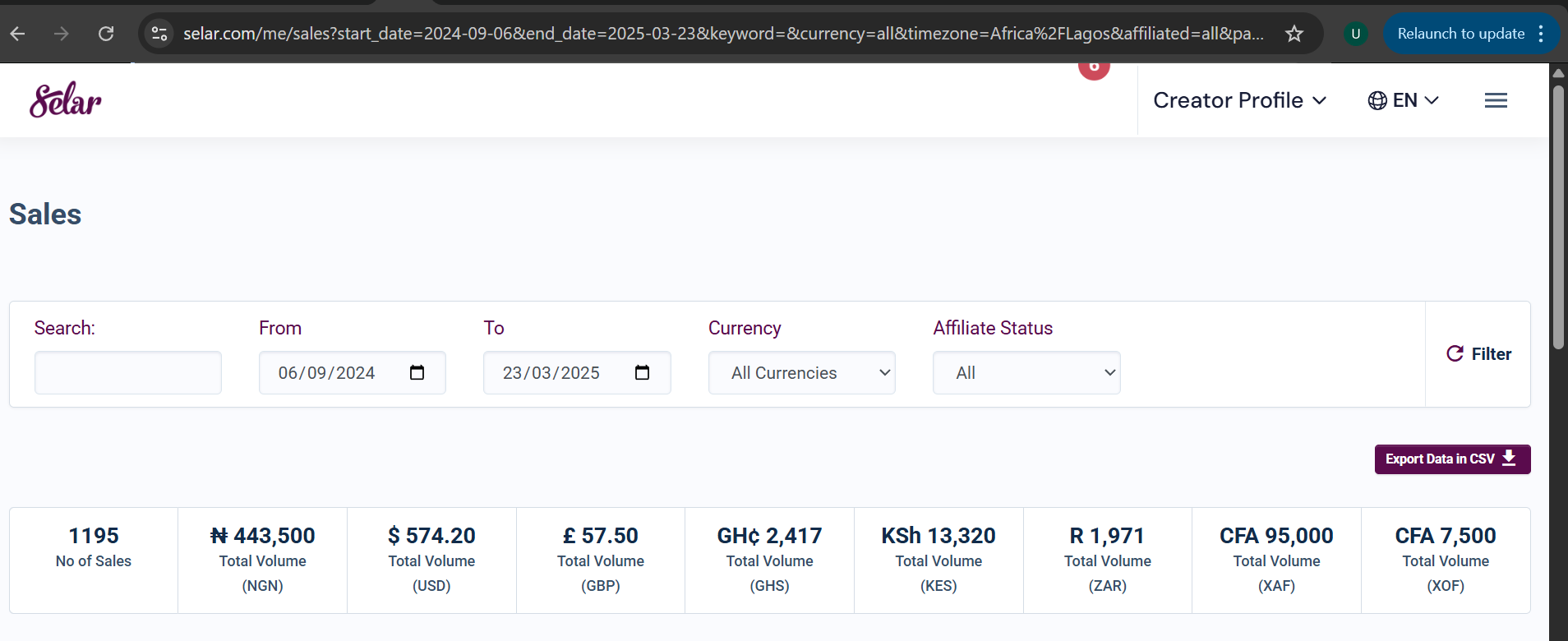Reload the page in the browser
1568x641 pixels.
tap(106, 34)
